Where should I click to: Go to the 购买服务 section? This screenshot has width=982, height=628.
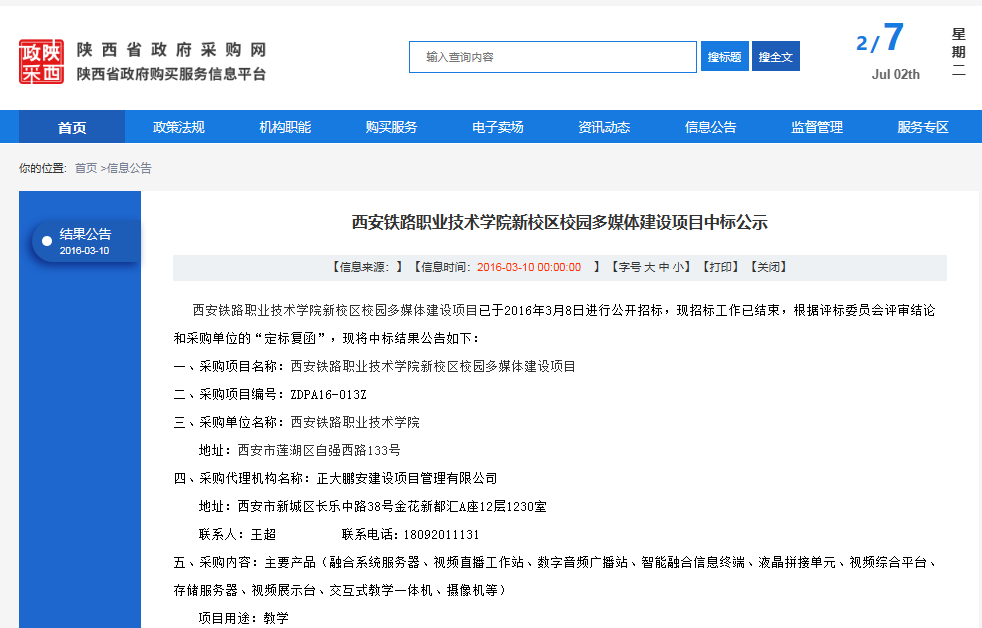391,127
